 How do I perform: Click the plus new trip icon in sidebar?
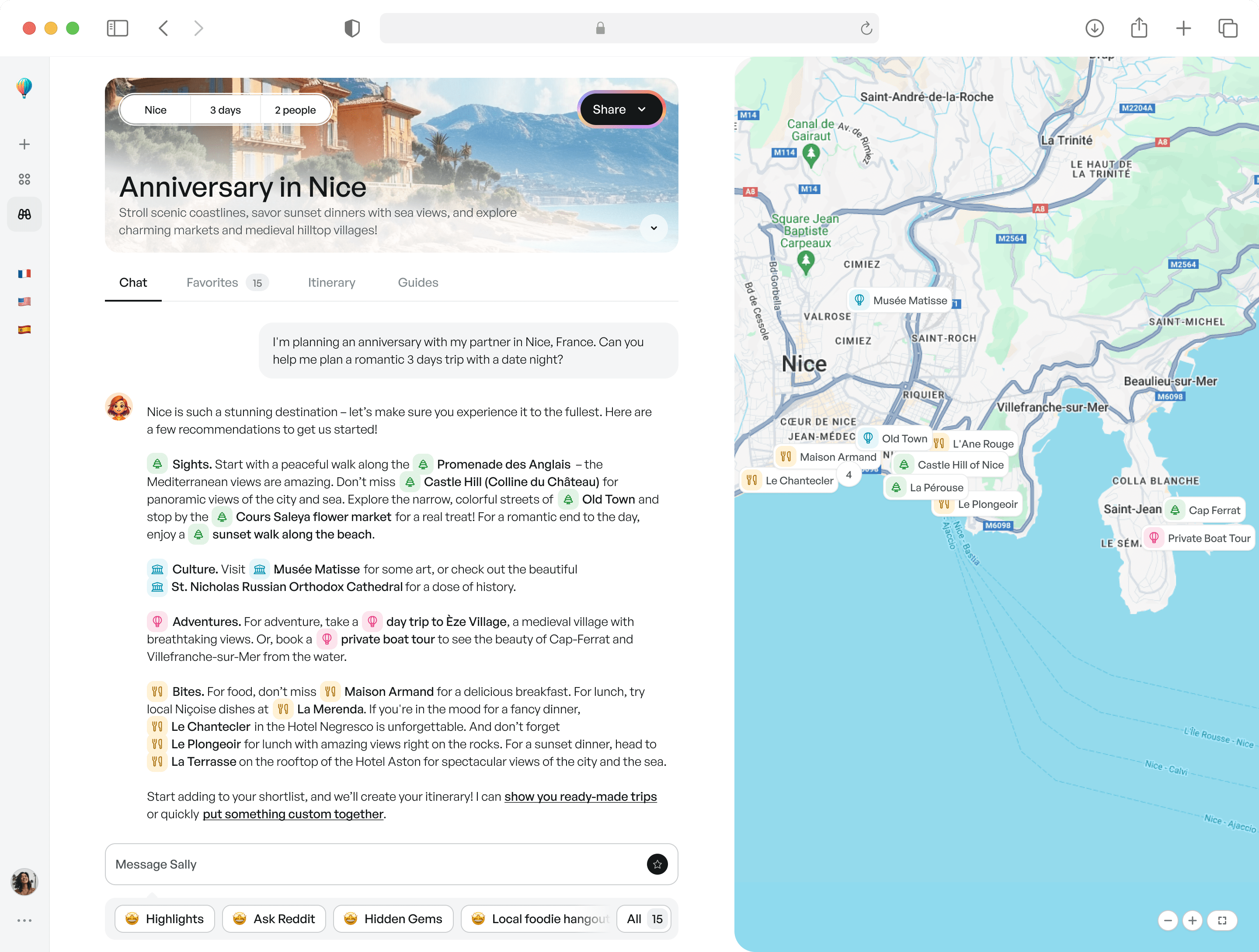[x=24, y=145]
